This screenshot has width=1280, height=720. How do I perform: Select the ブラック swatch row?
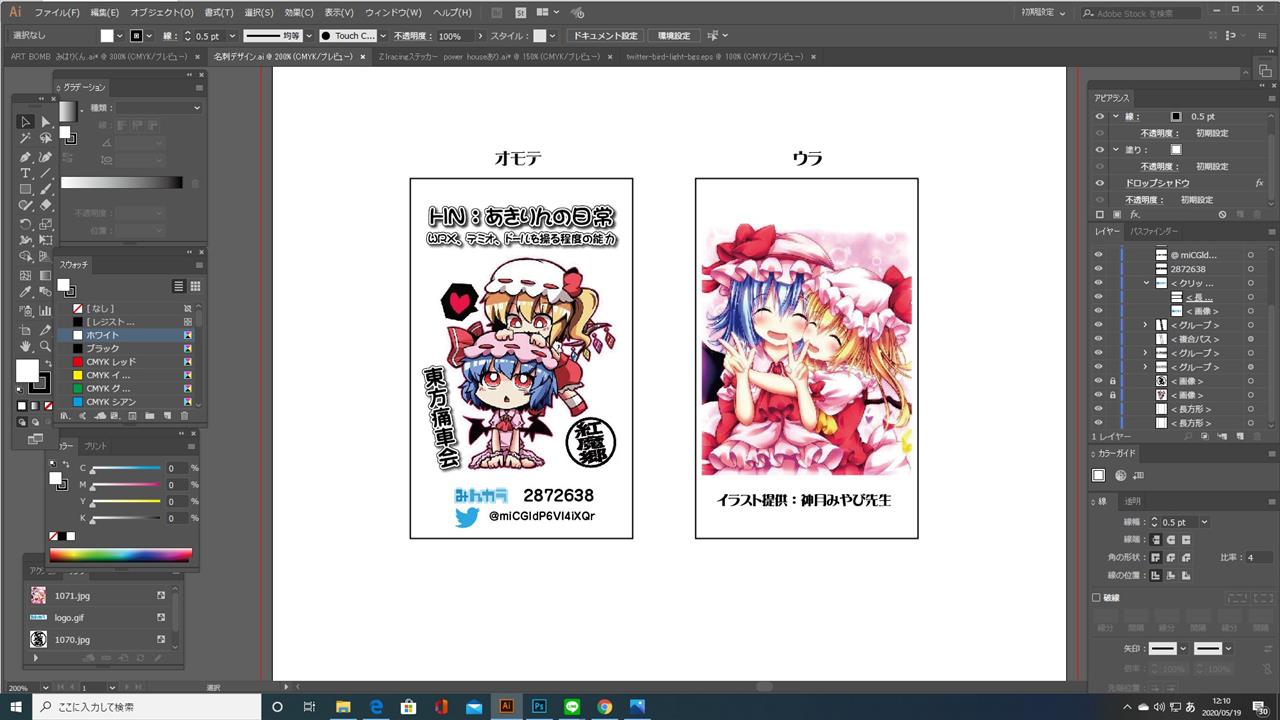click(x=127, y=348)
